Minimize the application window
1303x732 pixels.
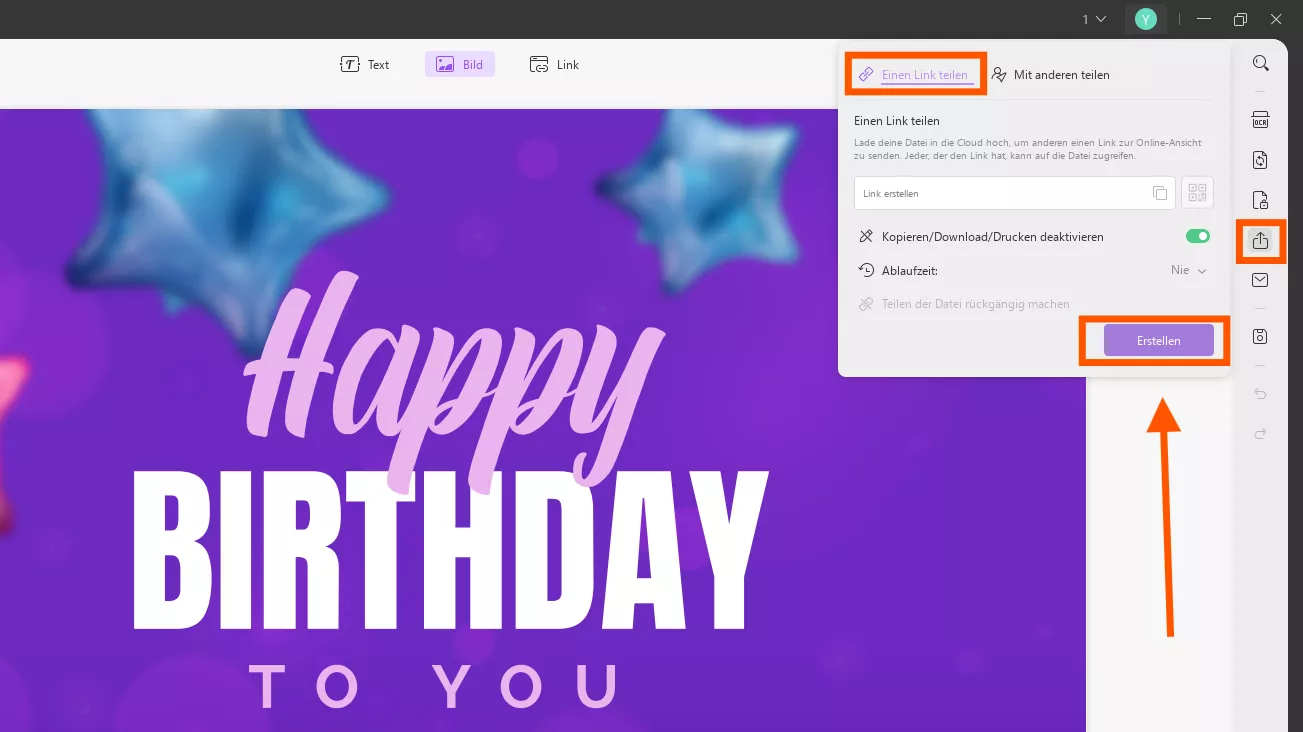click(x=1204, y=19)
